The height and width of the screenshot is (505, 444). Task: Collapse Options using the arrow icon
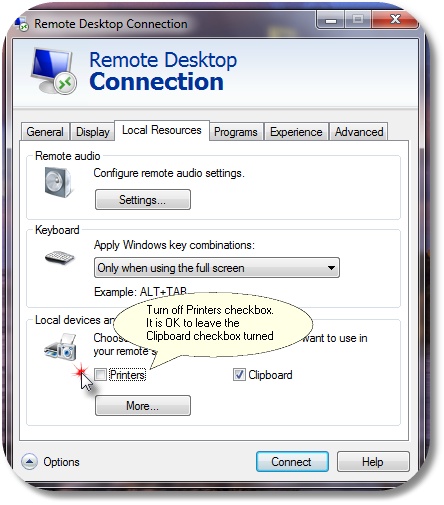click(x=29, y=462)
